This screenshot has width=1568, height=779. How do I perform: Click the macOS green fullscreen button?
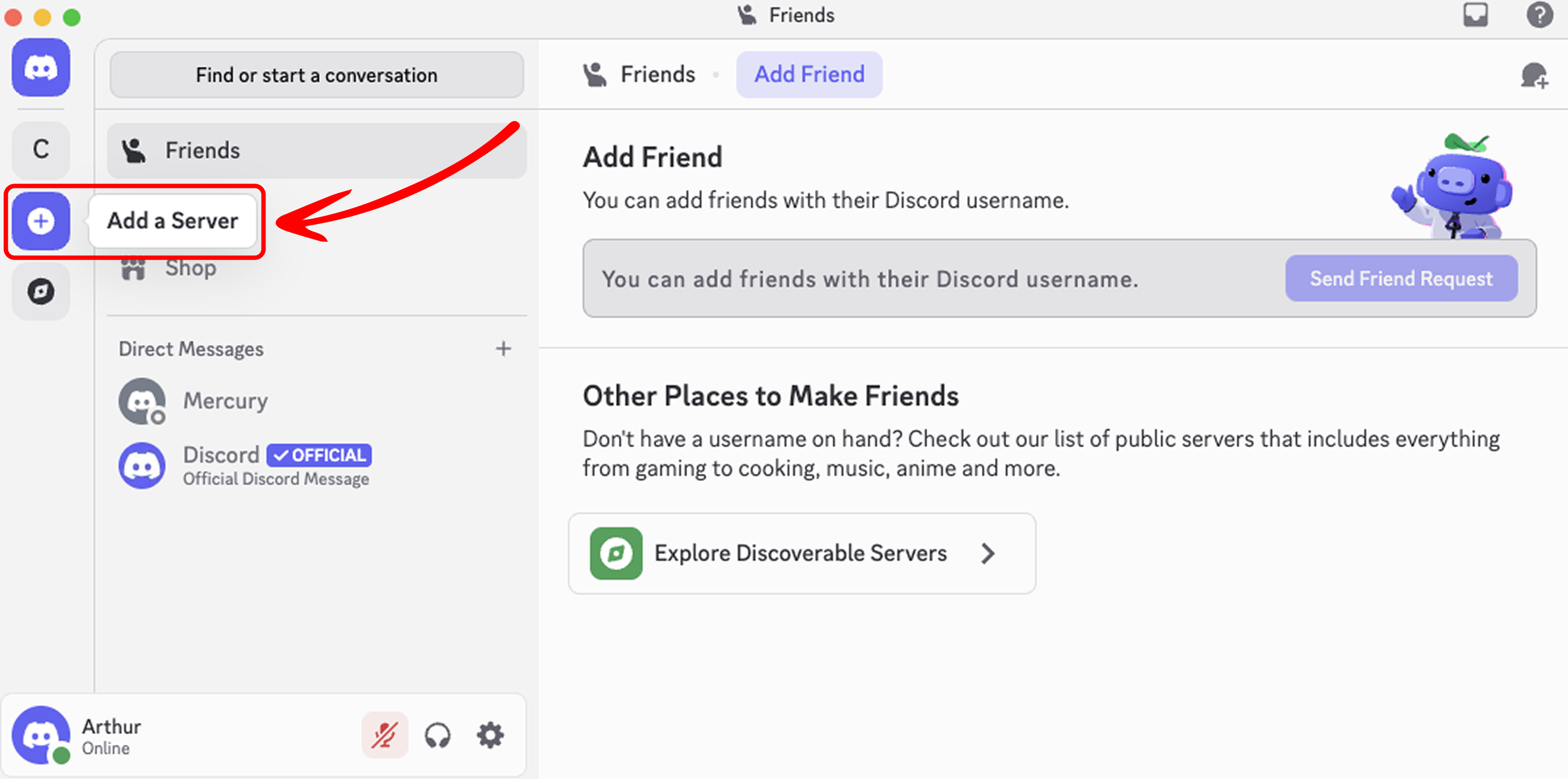pos(72,17)
